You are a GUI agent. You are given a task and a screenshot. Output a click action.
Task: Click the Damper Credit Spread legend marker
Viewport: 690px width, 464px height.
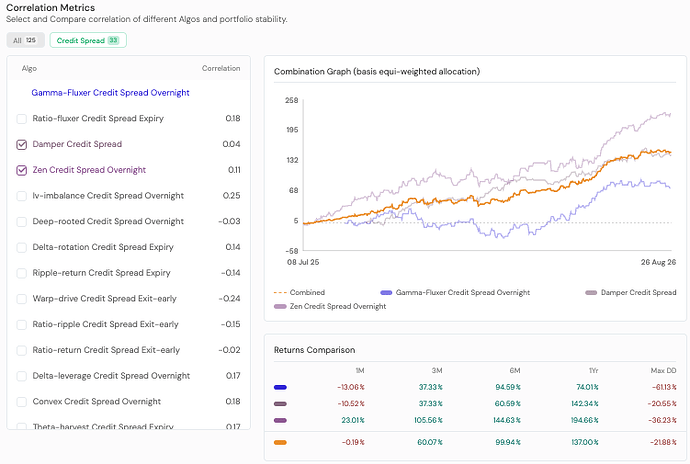coord(591,293)
